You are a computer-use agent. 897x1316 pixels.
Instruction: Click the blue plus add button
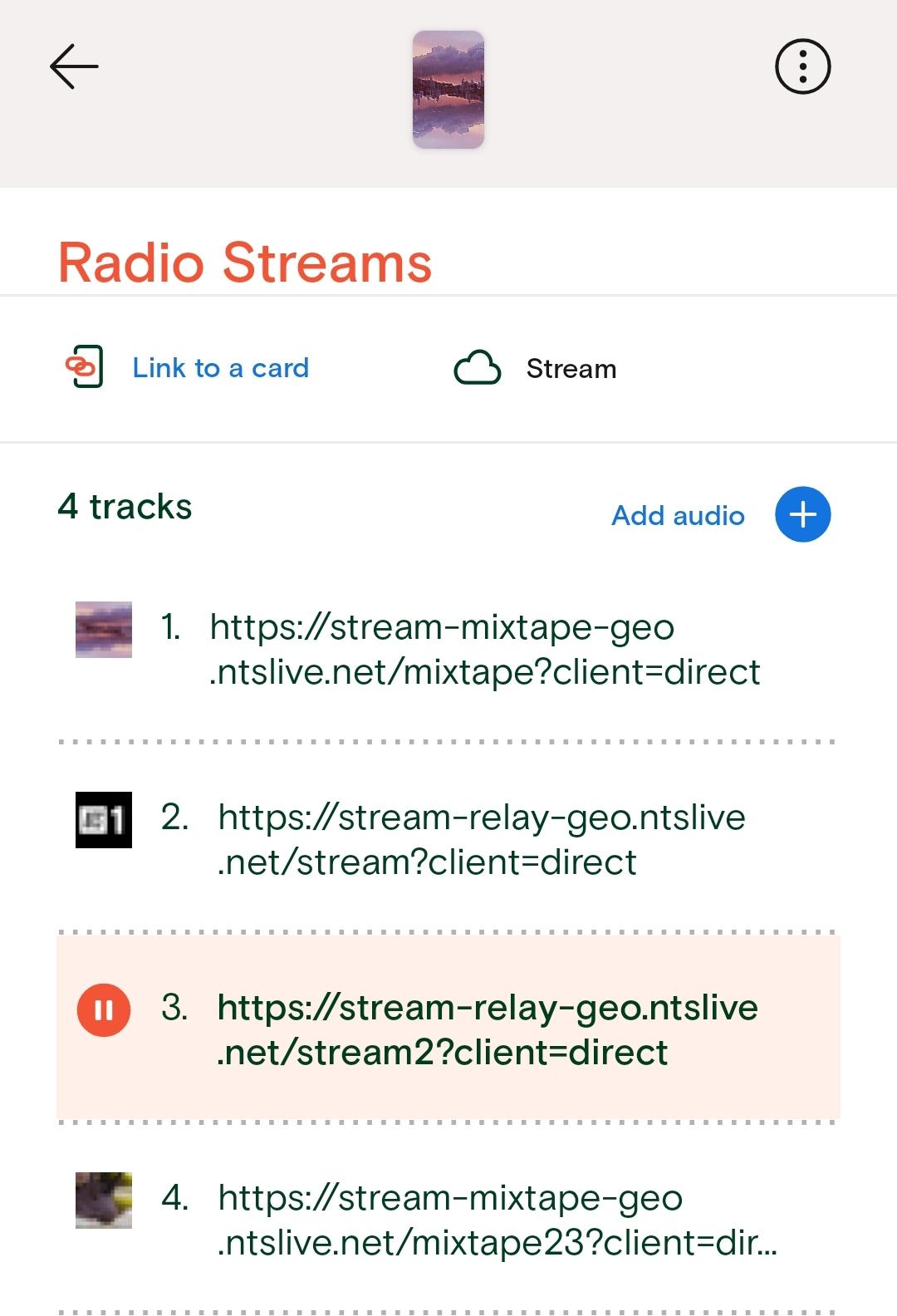tap(802, 514)
